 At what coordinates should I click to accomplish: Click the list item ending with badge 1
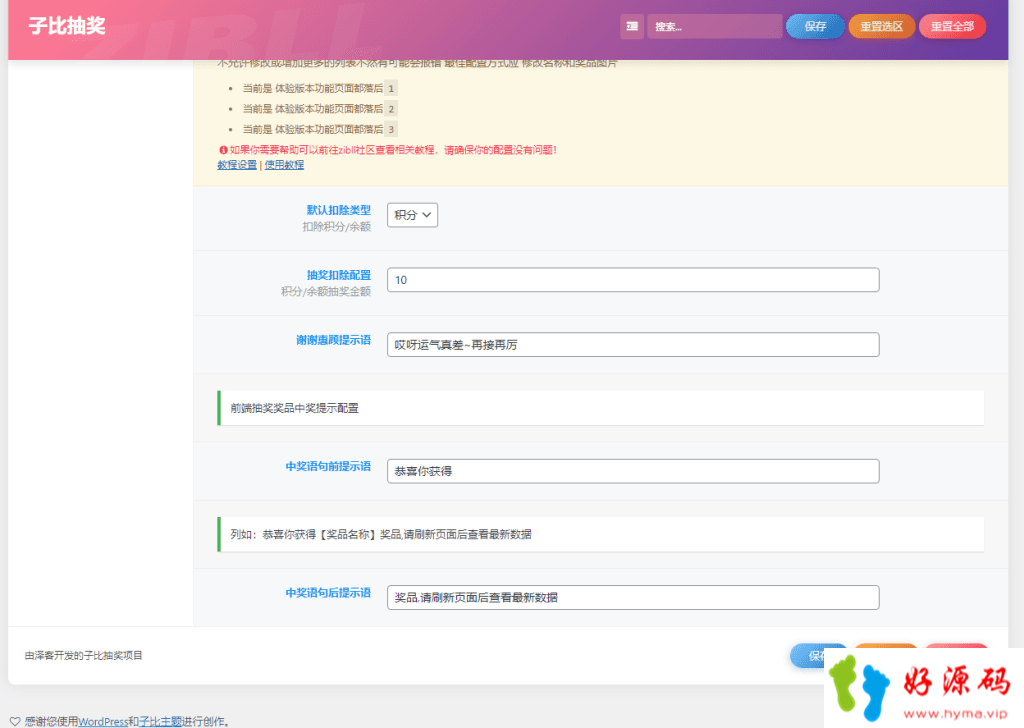(x=319, y=88)
